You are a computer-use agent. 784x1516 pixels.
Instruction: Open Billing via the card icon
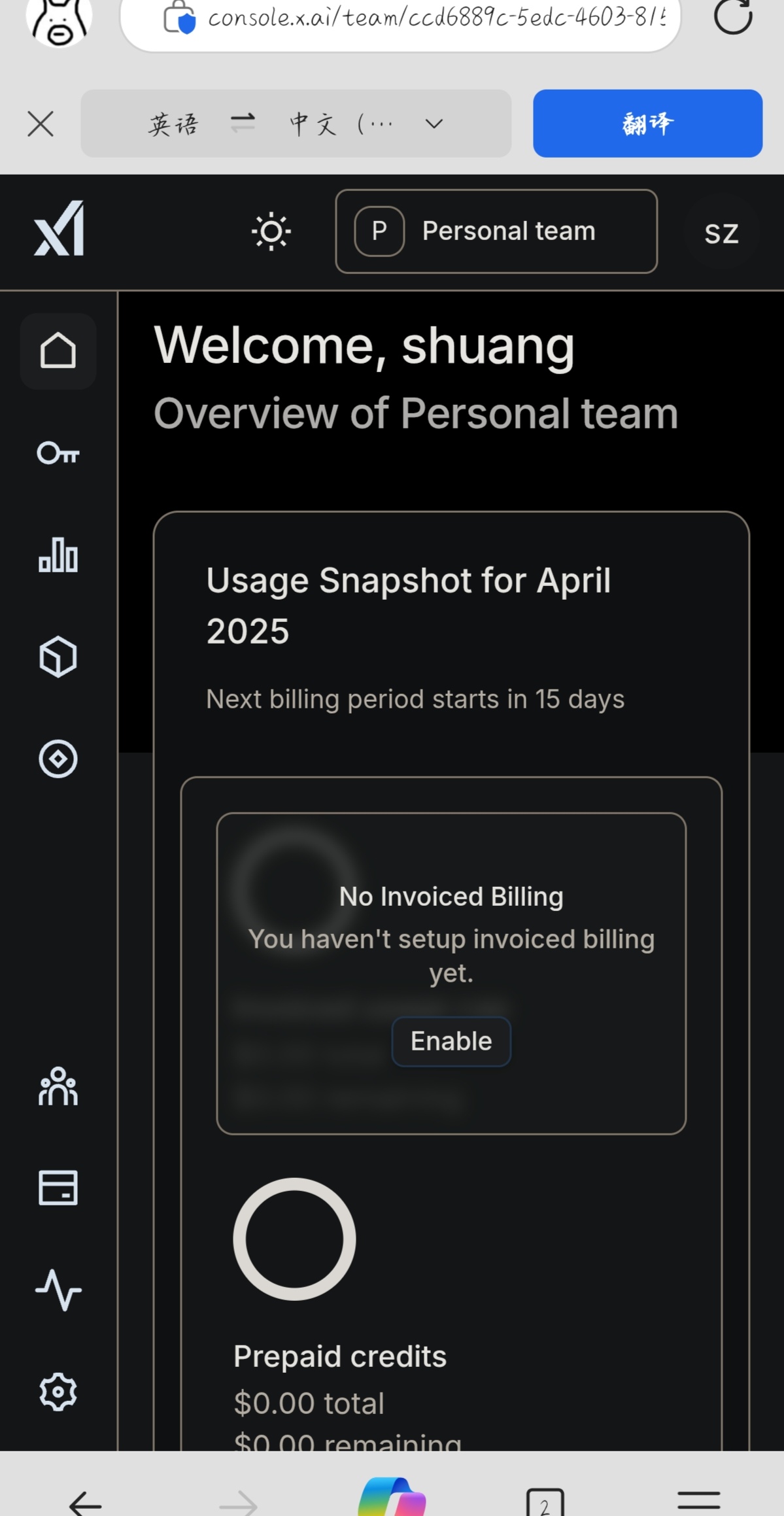tap(58, 1188)
